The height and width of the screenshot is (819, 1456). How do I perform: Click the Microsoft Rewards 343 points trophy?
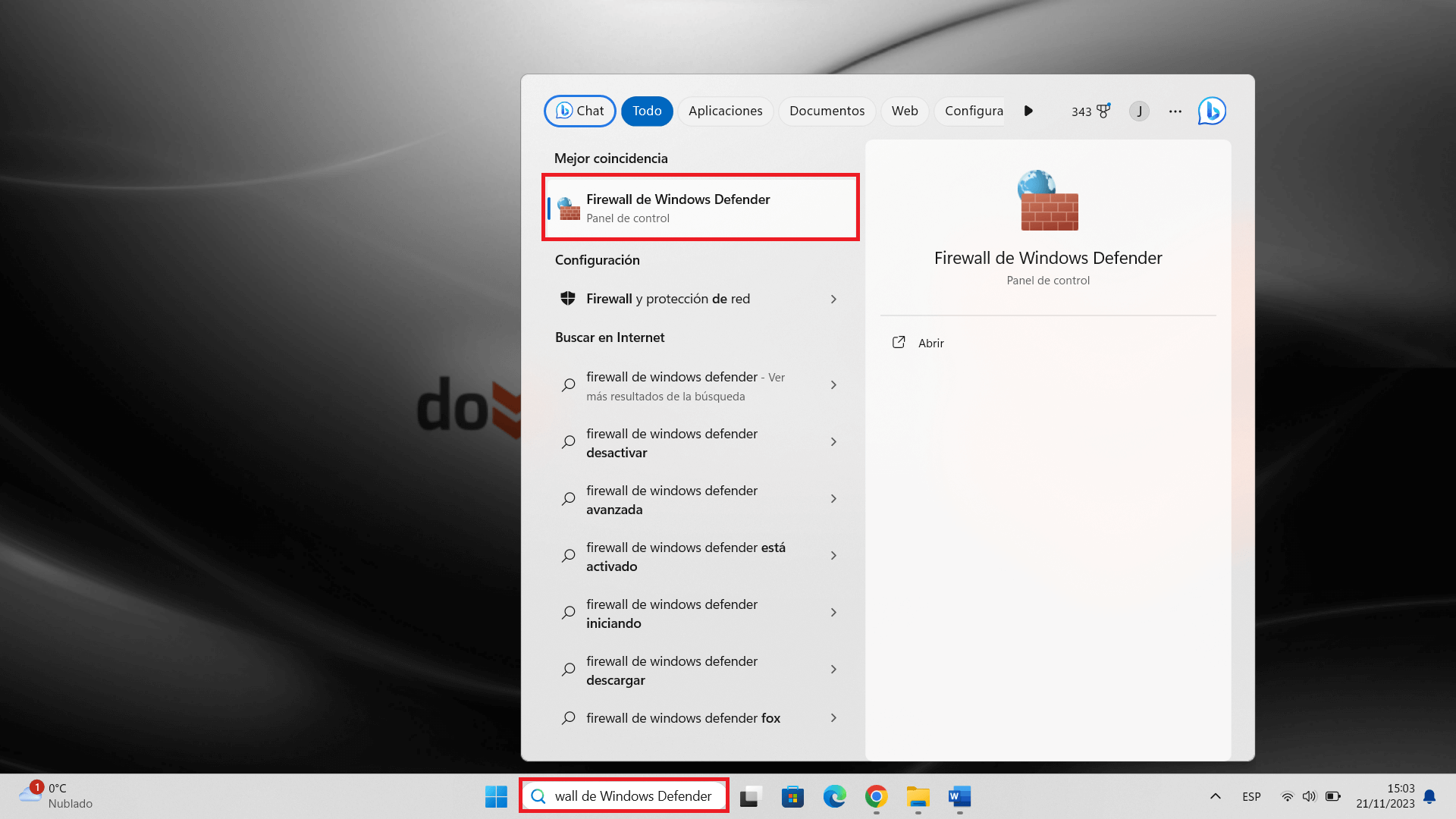(x=1090, y=111)
